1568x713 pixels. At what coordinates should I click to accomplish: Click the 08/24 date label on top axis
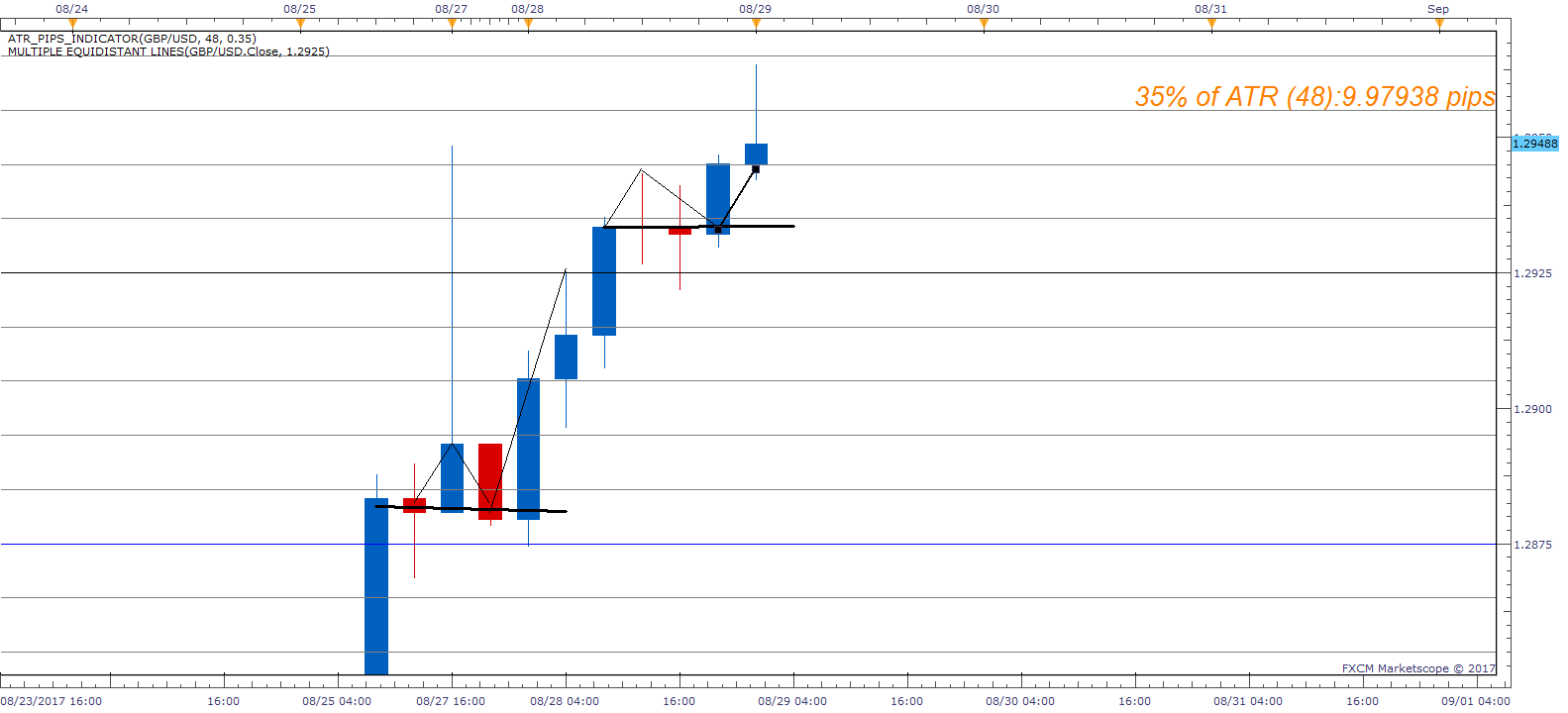pyautogui.click(x=71, y=9)
